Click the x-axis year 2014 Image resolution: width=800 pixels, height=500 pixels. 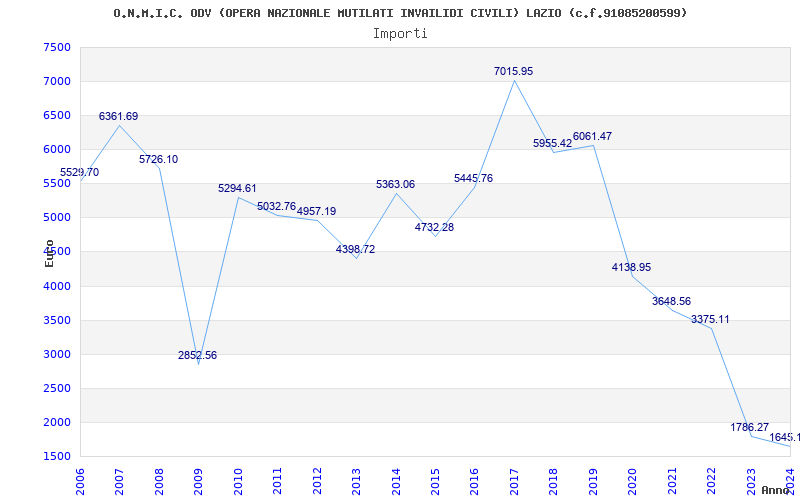(396, 481)
